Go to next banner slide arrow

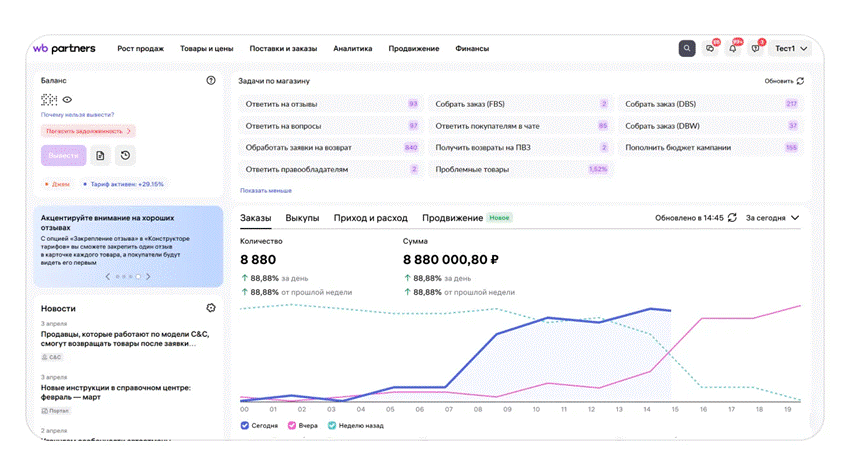point(148,277)
